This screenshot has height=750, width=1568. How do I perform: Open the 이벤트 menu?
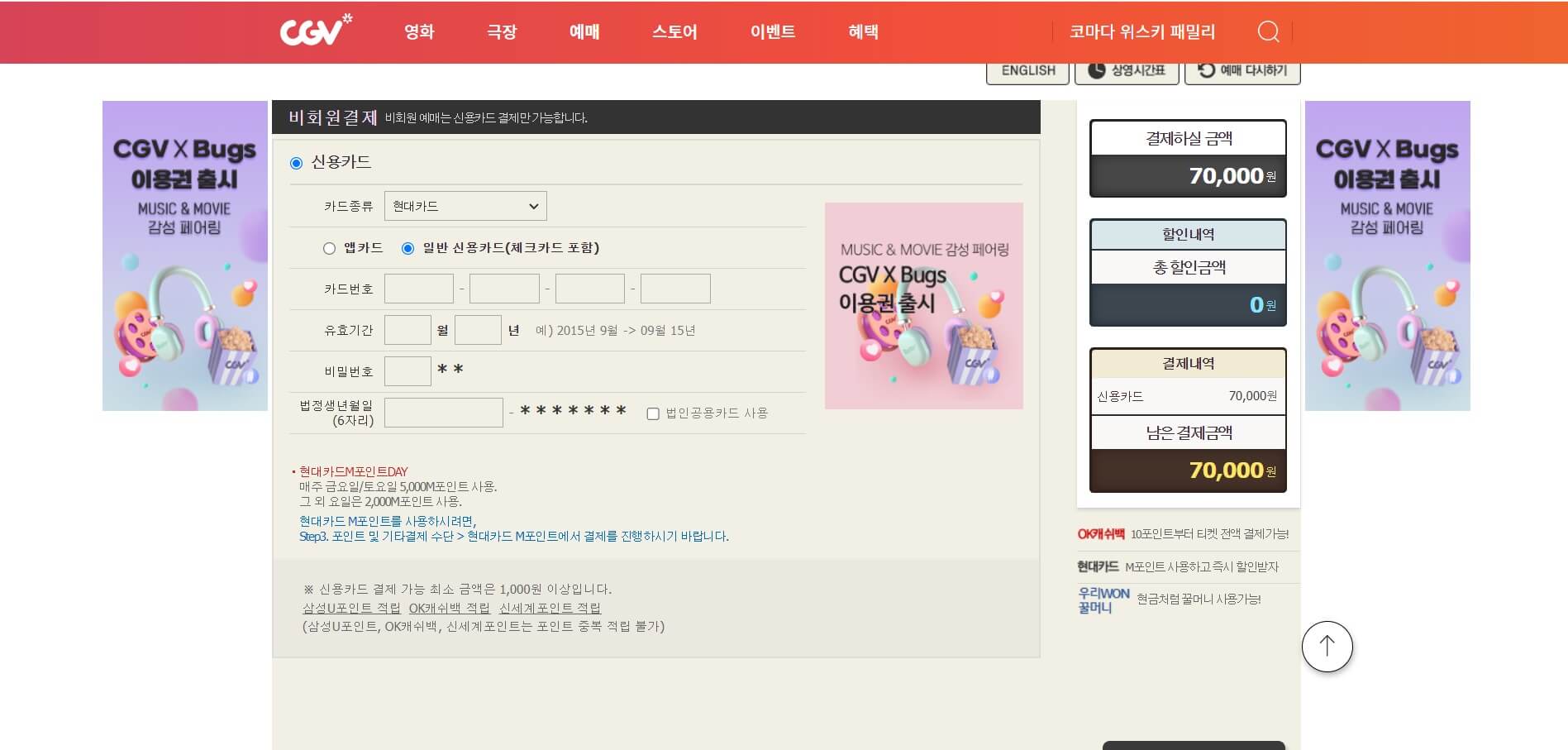click(x=773, y=32)
